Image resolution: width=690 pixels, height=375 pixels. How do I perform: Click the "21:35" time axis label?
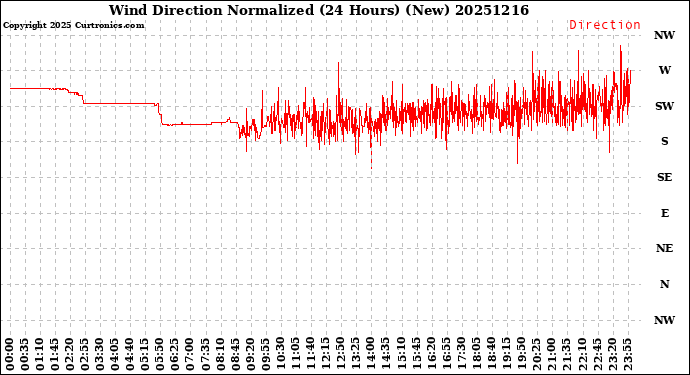566,355
